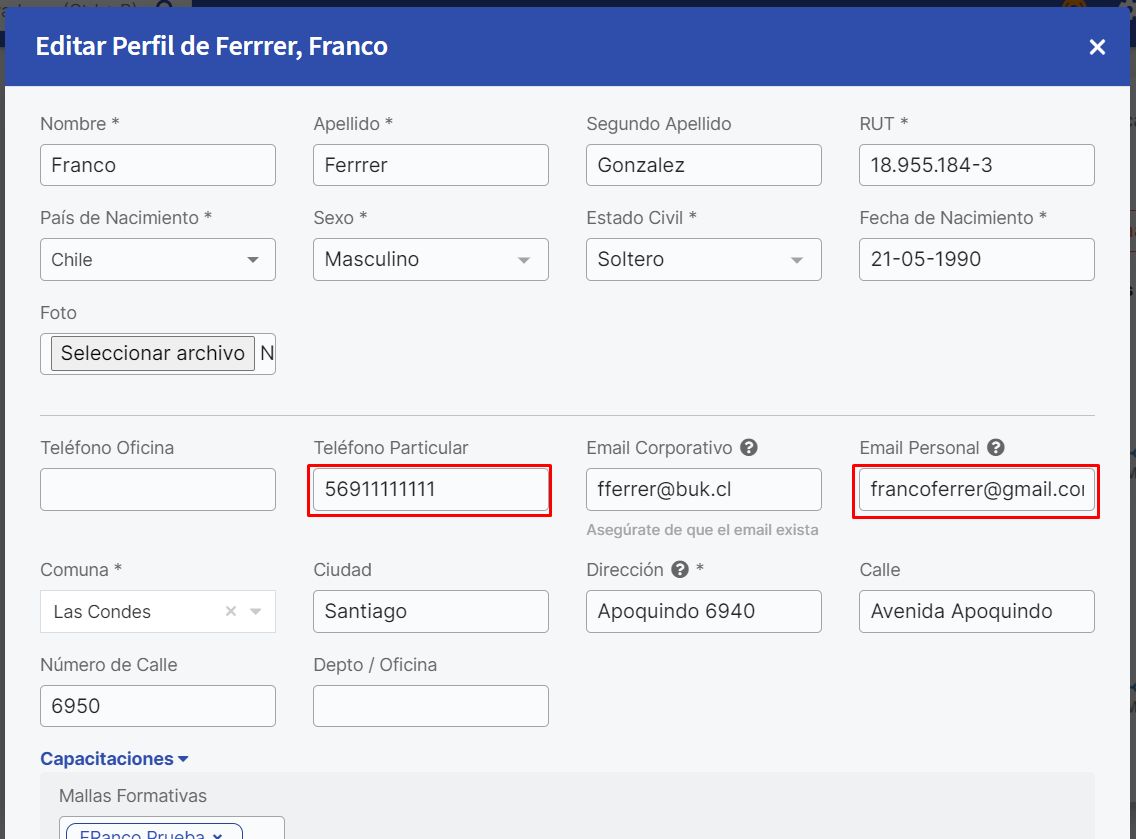Click the empty Depto / Oficina field
This screenshot has height=839, width=1136.
click(x=431, y=706)
